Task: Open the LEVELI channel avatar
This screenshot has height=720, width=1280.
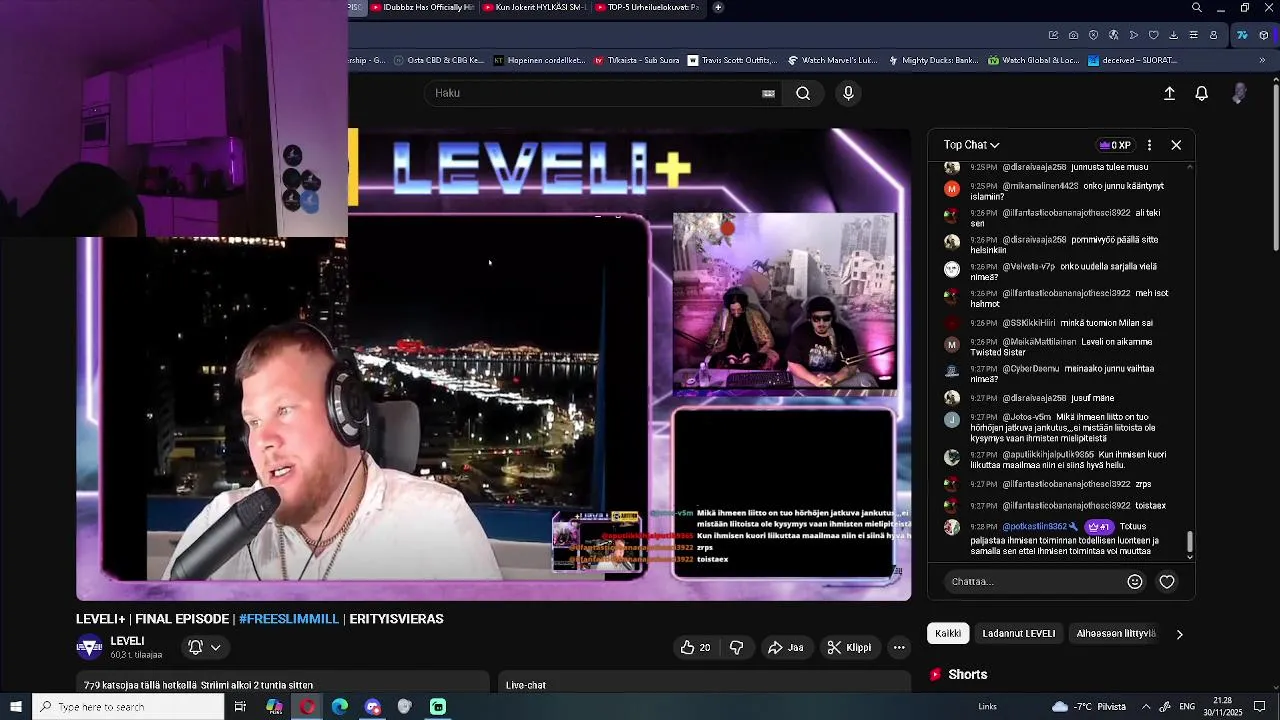Action: (89, 648)
